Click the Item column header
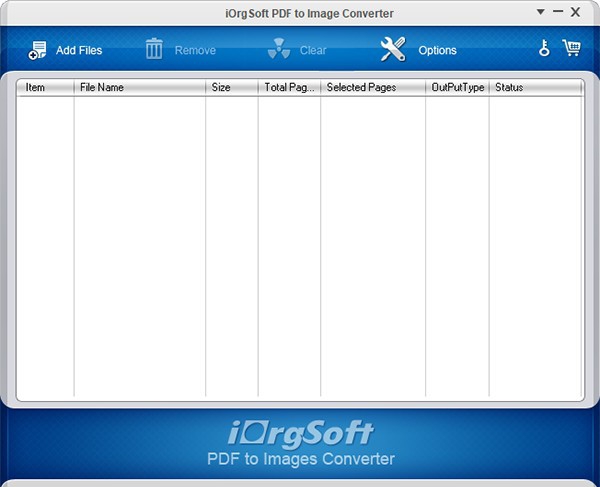Screen dimensions: 600x487 click(x=45, y=88)
